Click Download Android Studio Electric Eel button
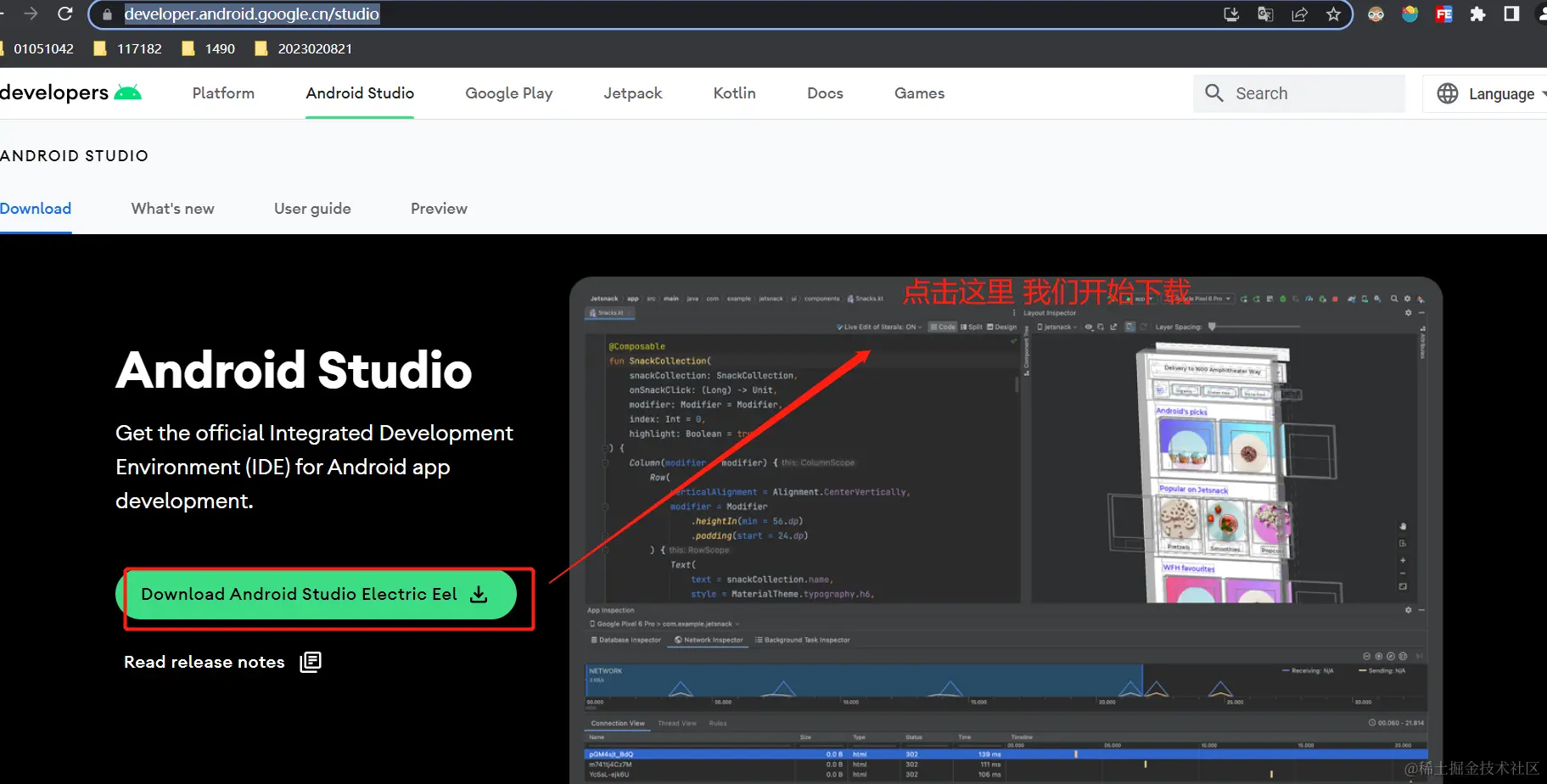 316,594
